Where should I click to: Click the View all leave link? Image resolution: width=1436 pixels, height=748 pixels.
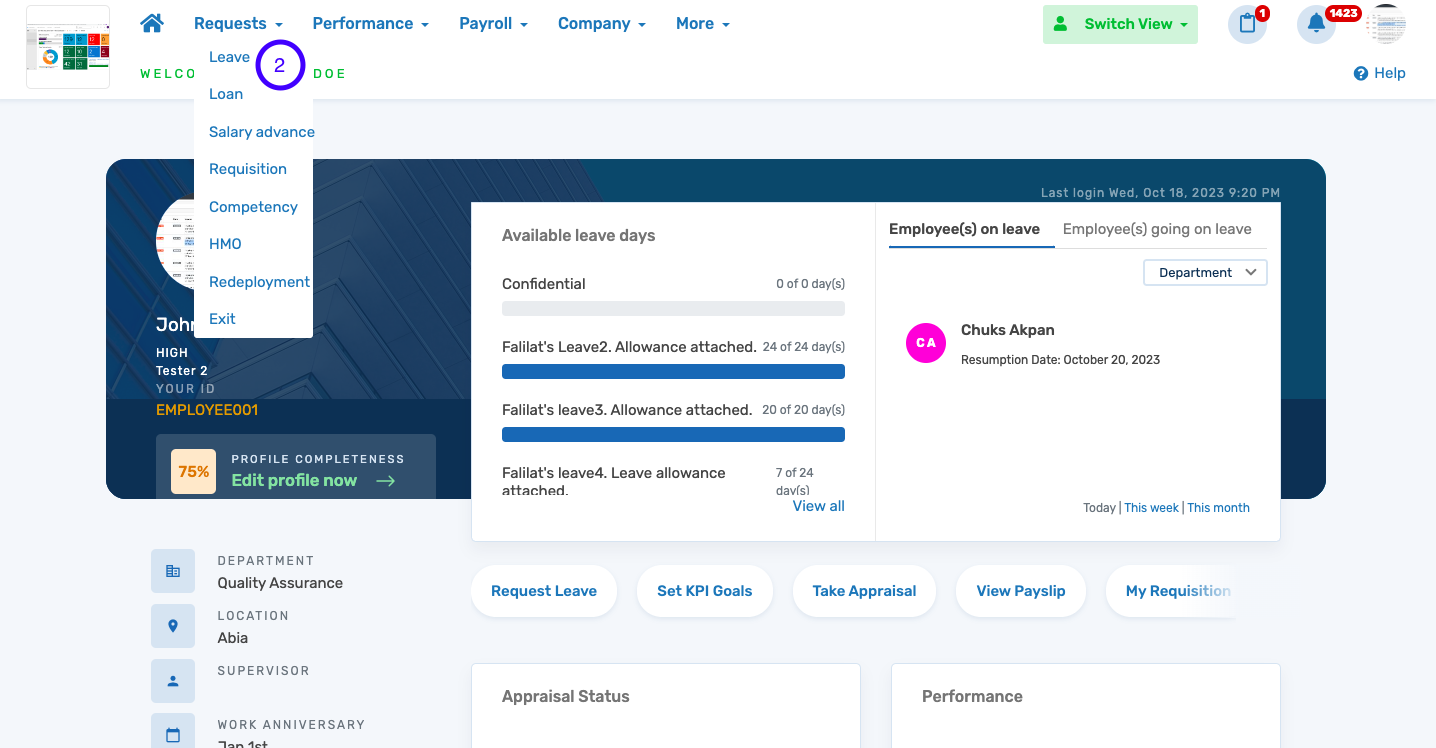[818, 506]
